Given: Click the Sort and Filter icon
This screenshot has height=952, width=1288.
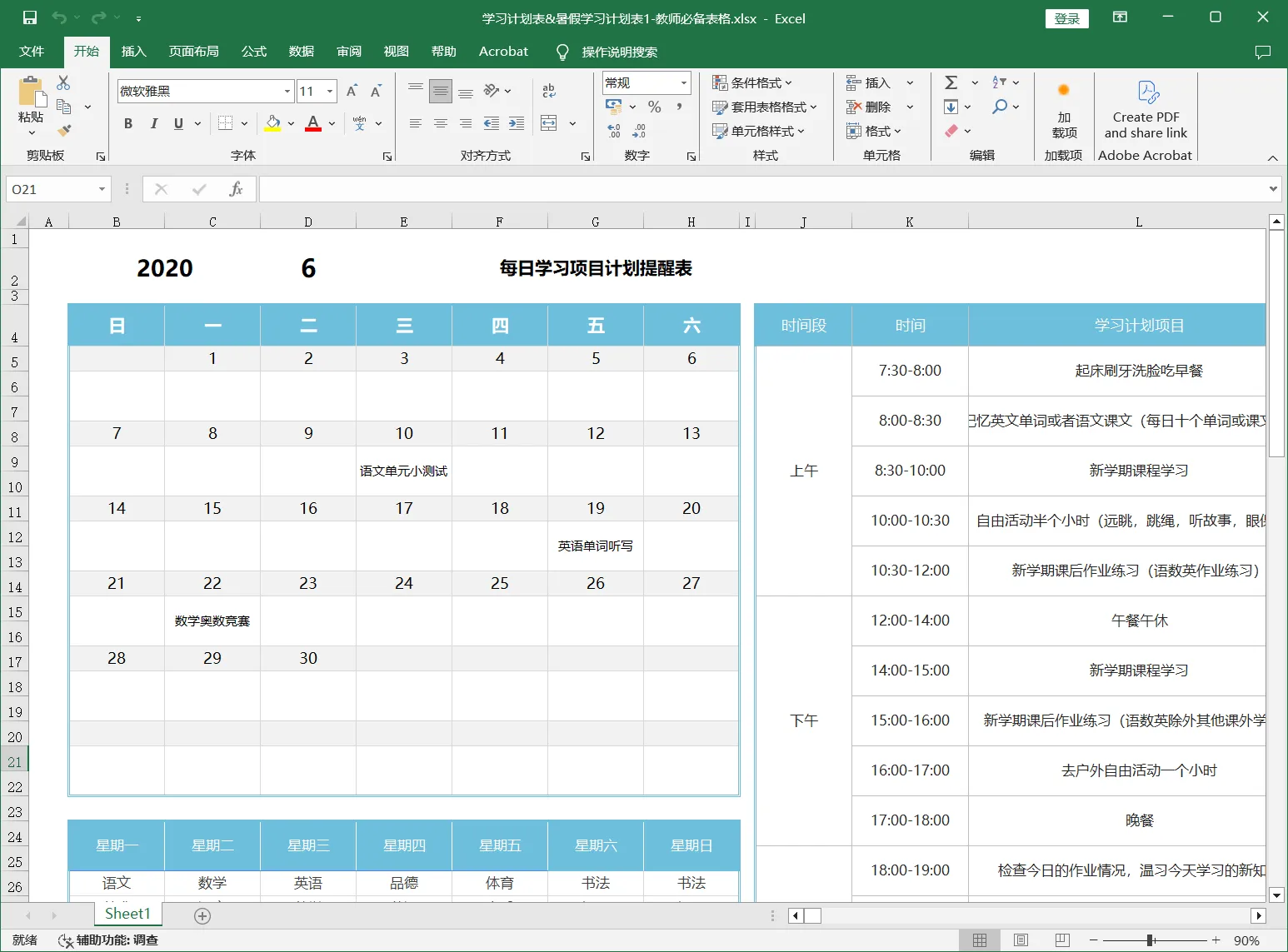Looking at the screenshot, I should coord(1000,82).
